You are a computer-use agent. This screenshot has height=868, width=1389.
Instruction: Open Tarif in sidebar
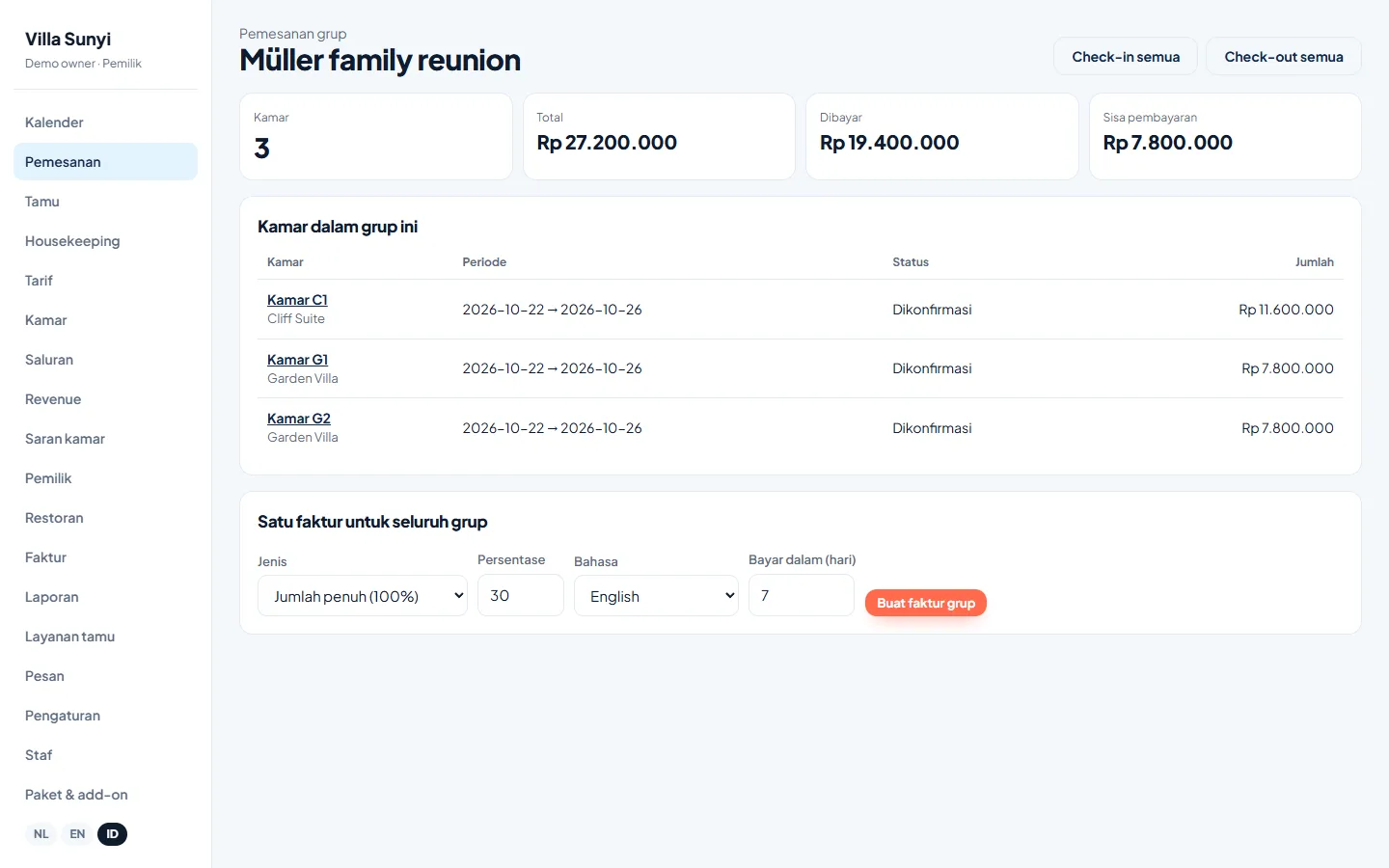click(x=105, y=281)
